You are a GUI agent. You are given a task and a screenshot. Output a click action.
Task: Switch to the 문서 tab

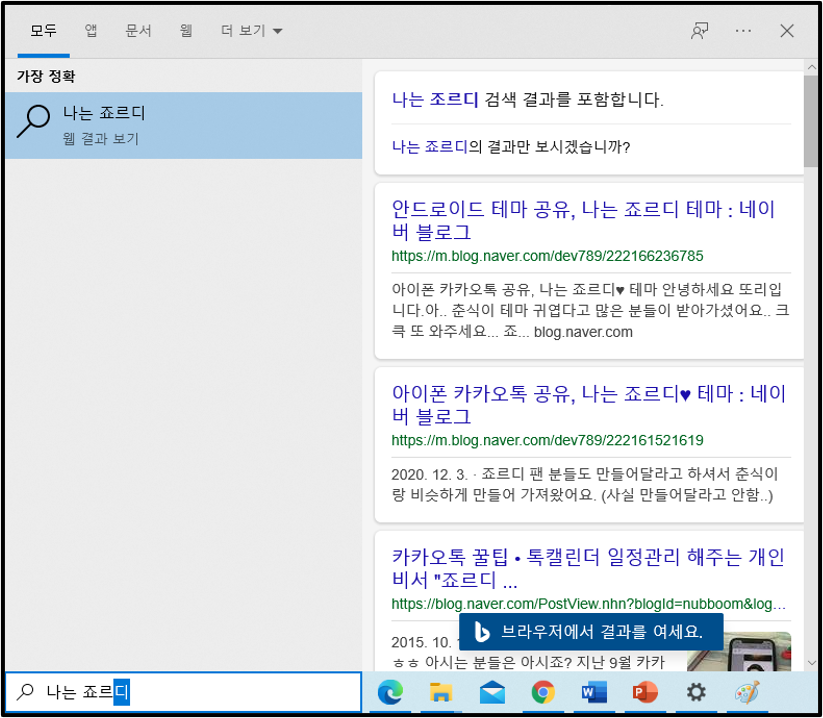(139, 31)
